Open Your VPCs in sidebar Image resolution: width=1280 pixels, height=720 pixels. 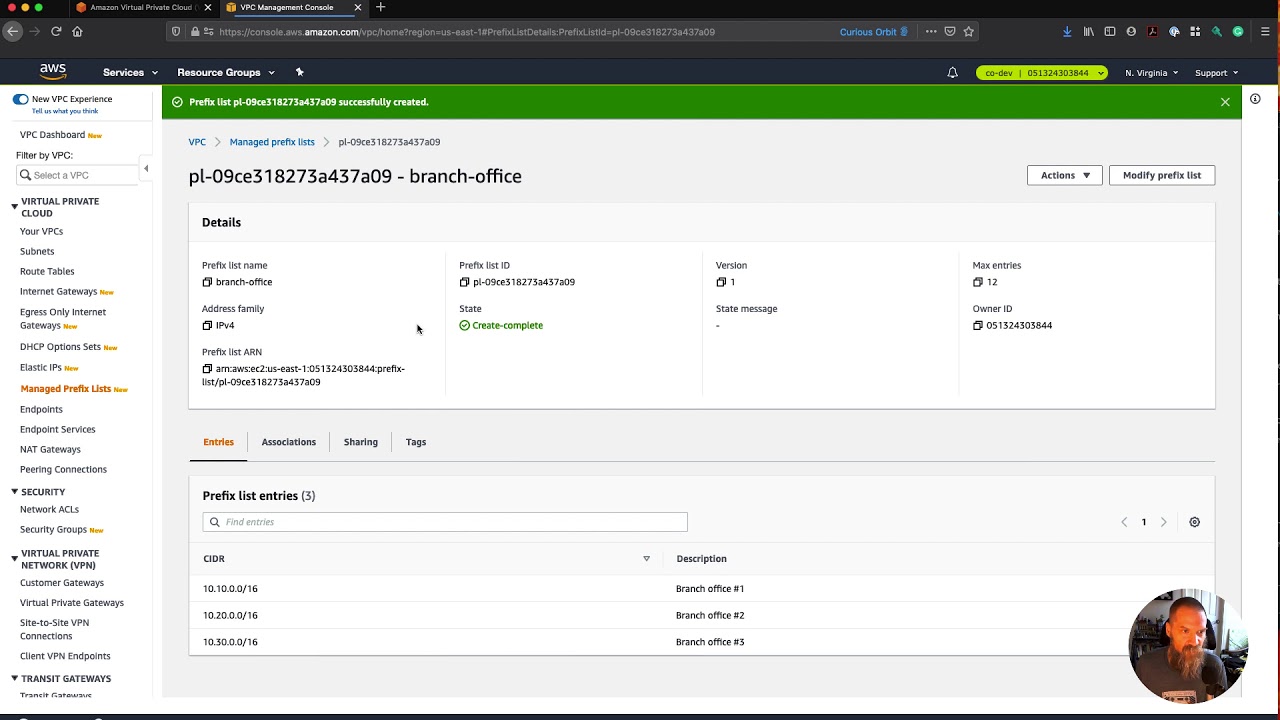coord(41,231)
